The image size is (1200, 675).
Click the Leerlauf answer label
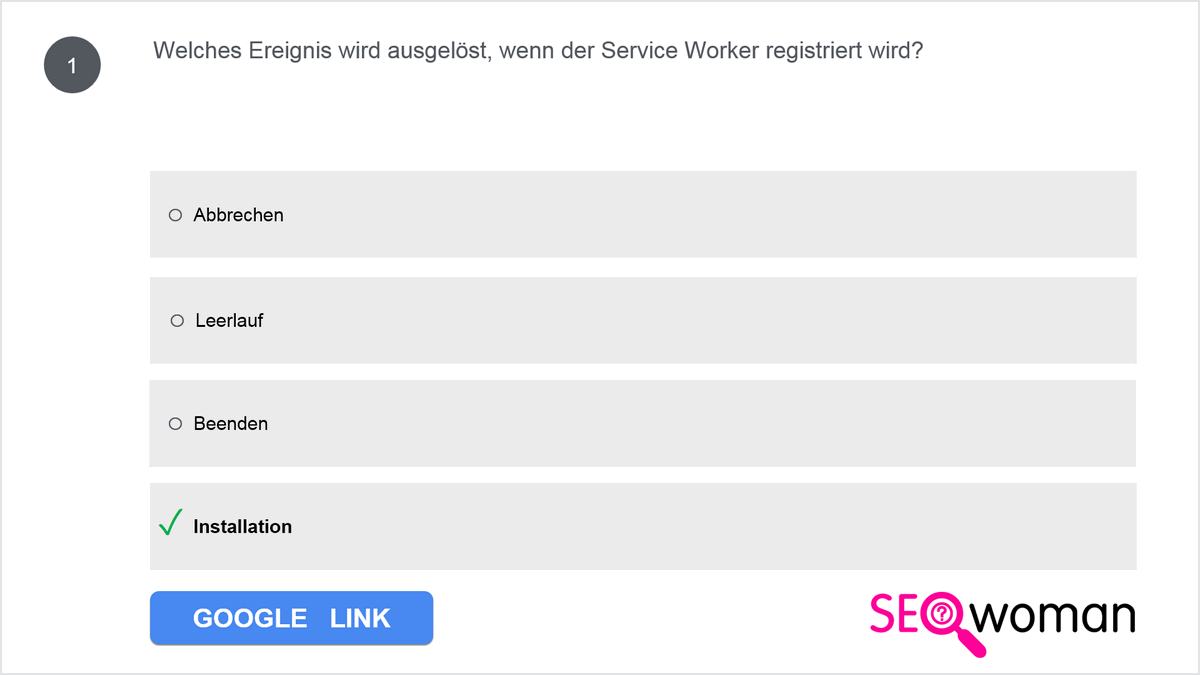point(230,321)
